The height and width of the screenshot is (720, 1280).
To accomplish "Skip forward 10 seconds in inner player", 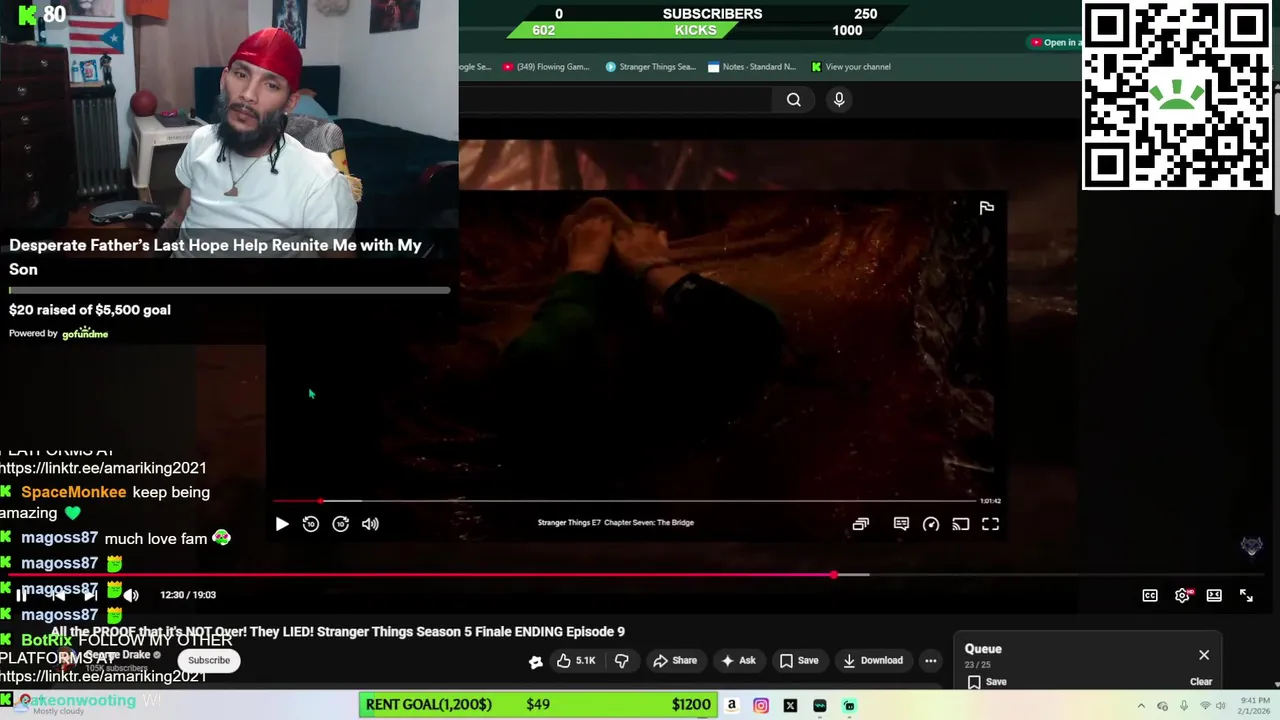I will click(x=341, y=524).
